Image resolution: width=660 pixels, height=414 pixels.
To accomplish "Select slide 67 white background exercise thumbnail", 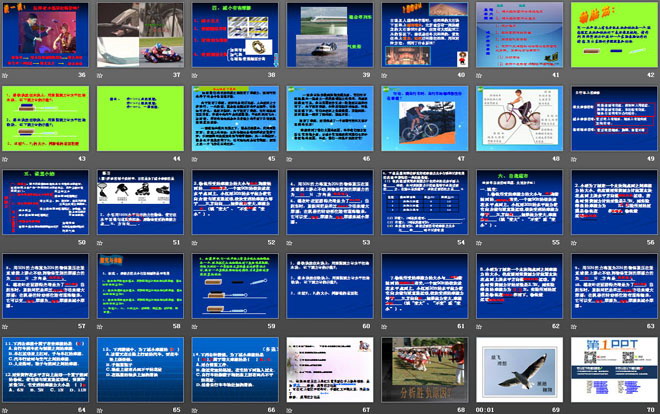I will coord(330,369).
